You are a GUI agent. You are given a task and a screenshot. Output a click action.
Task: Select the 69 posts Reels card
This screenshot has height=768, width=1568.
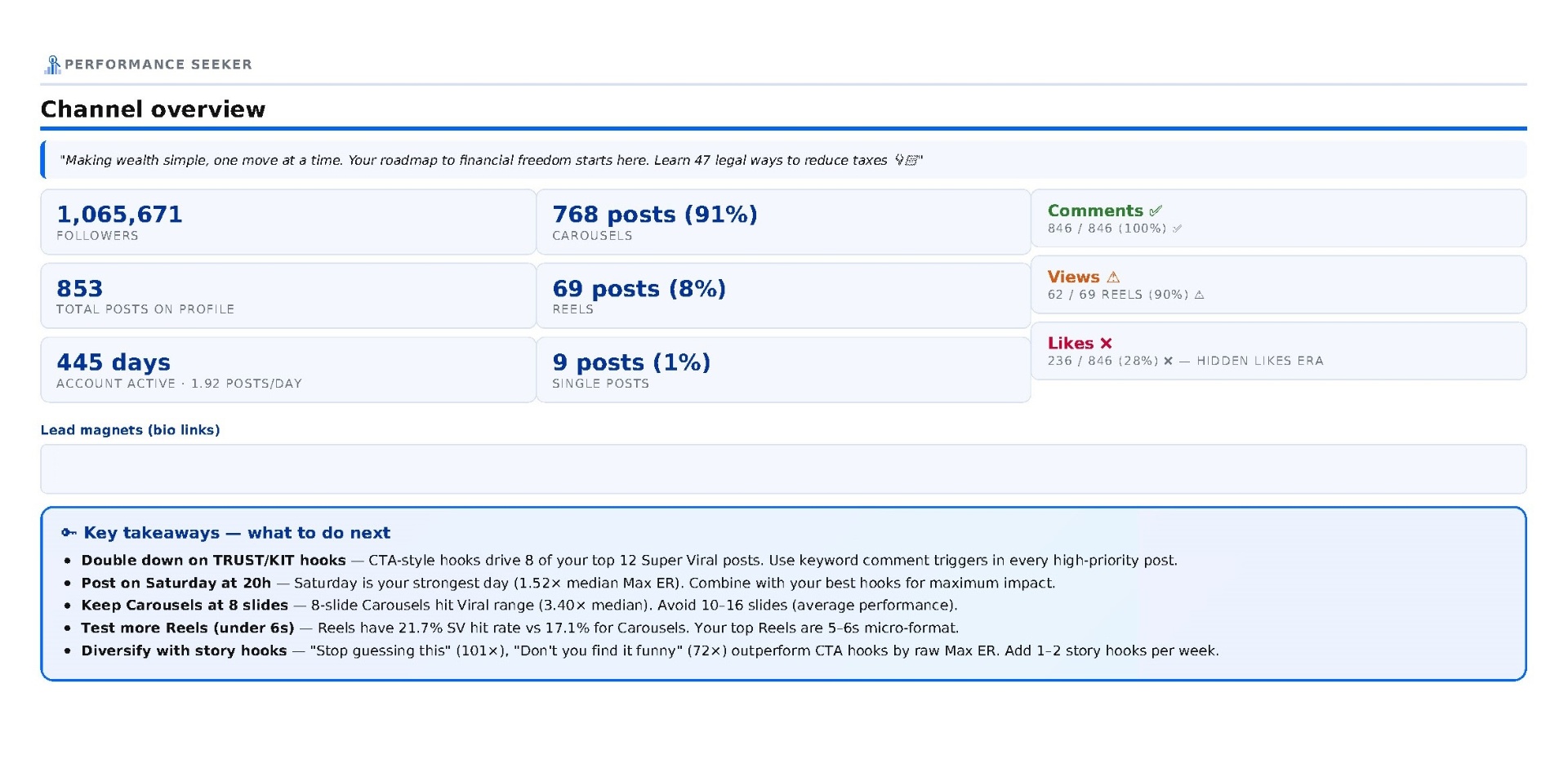pyautogui.click(x=783, y=295)
